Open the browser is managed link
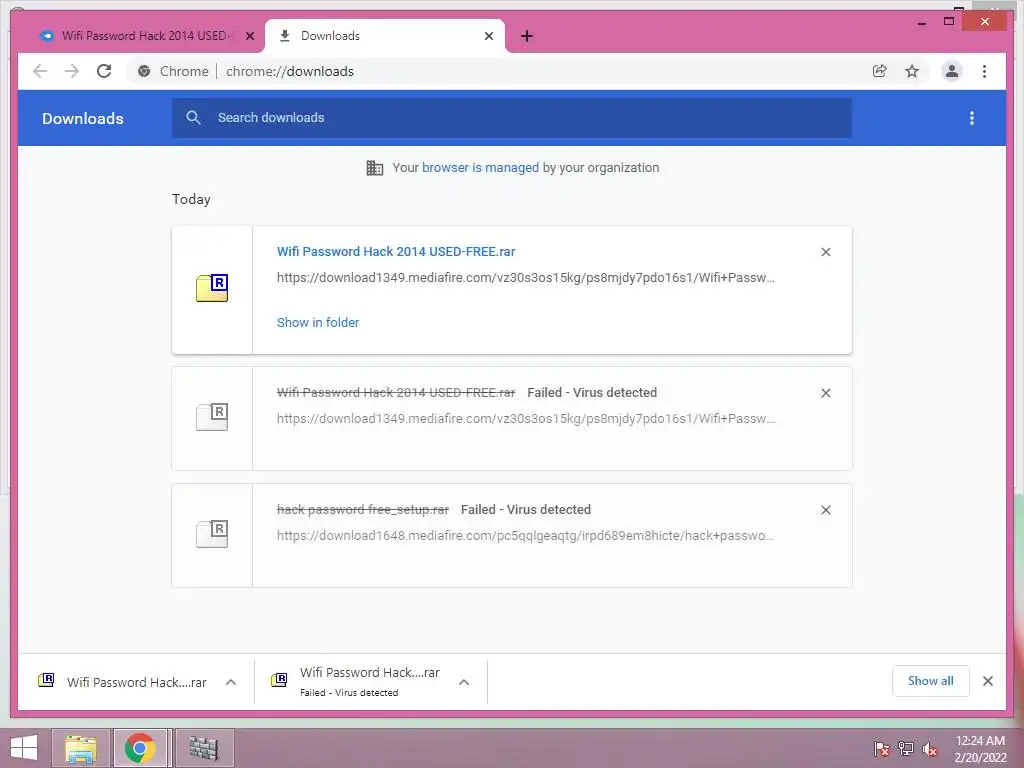1024x768 pixels. pyautogui.click(x=480, y=167)
